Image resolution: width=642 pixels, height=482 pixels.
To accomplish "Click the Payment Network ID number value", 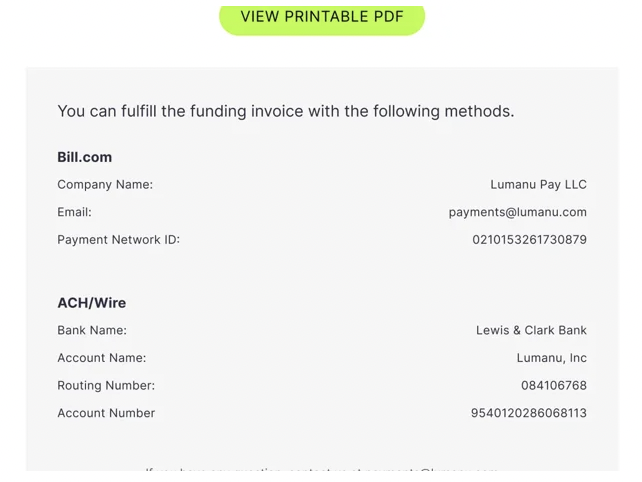I will click(529, 240).
